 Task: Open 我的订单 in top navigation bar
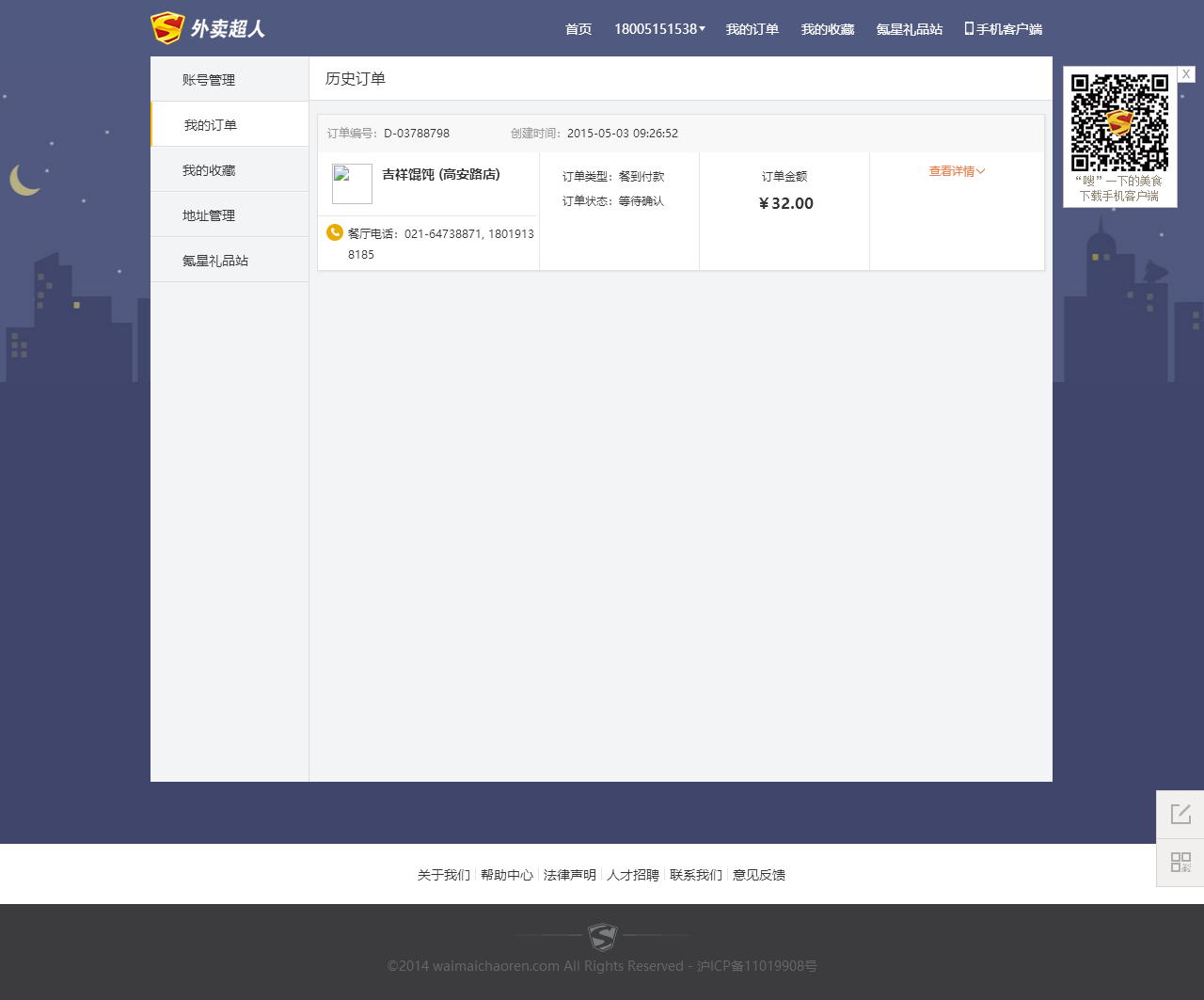pyautogui.click(x=752, y=29)
